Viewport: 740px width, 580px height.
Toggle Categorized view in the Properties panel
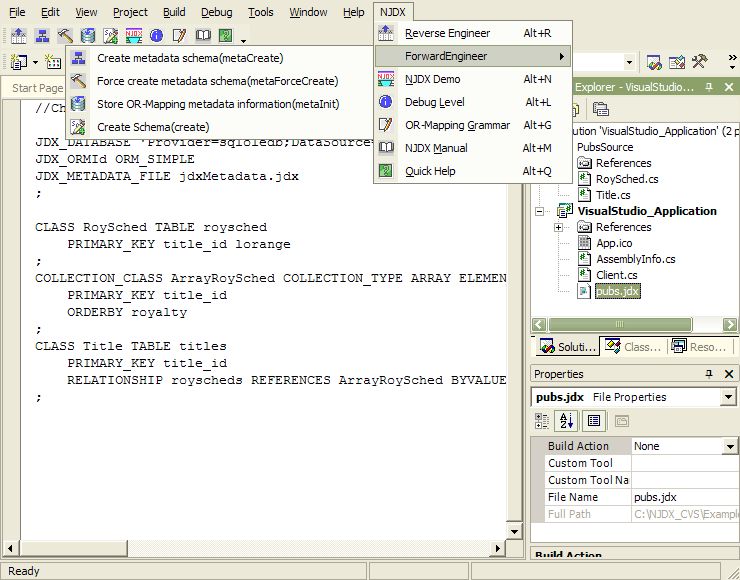point(542,420)
